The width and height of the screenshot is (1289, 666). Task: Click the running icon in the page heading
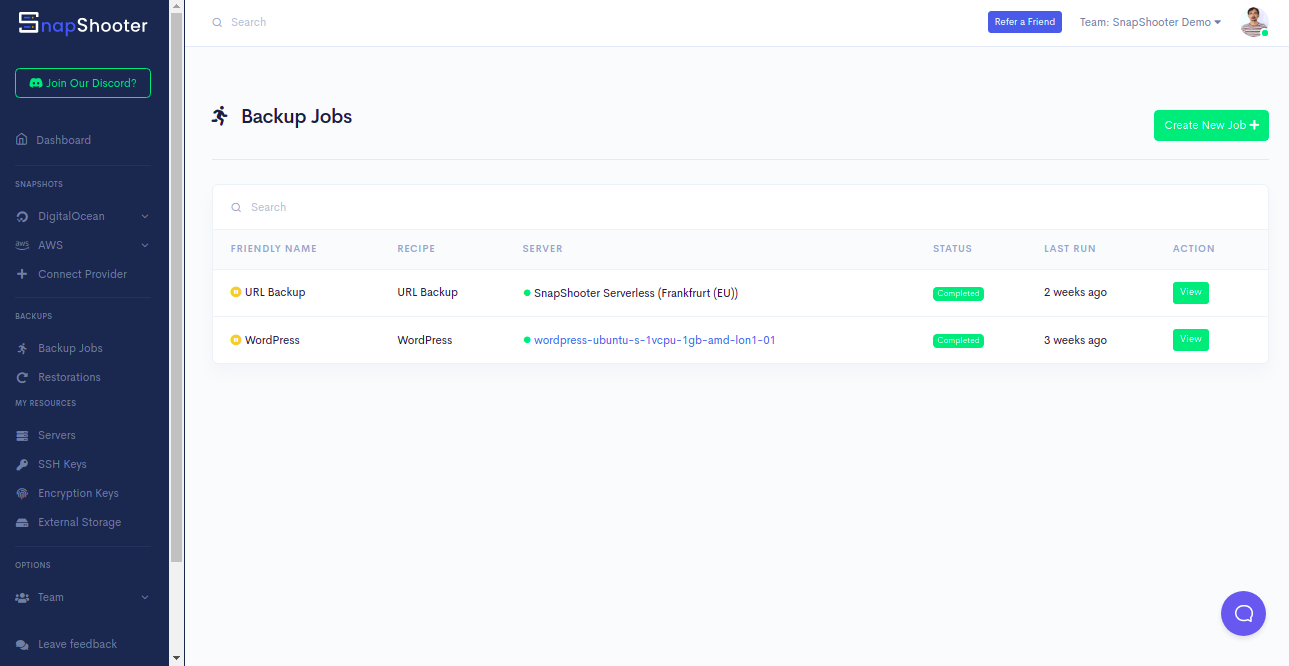click(220, 116)
